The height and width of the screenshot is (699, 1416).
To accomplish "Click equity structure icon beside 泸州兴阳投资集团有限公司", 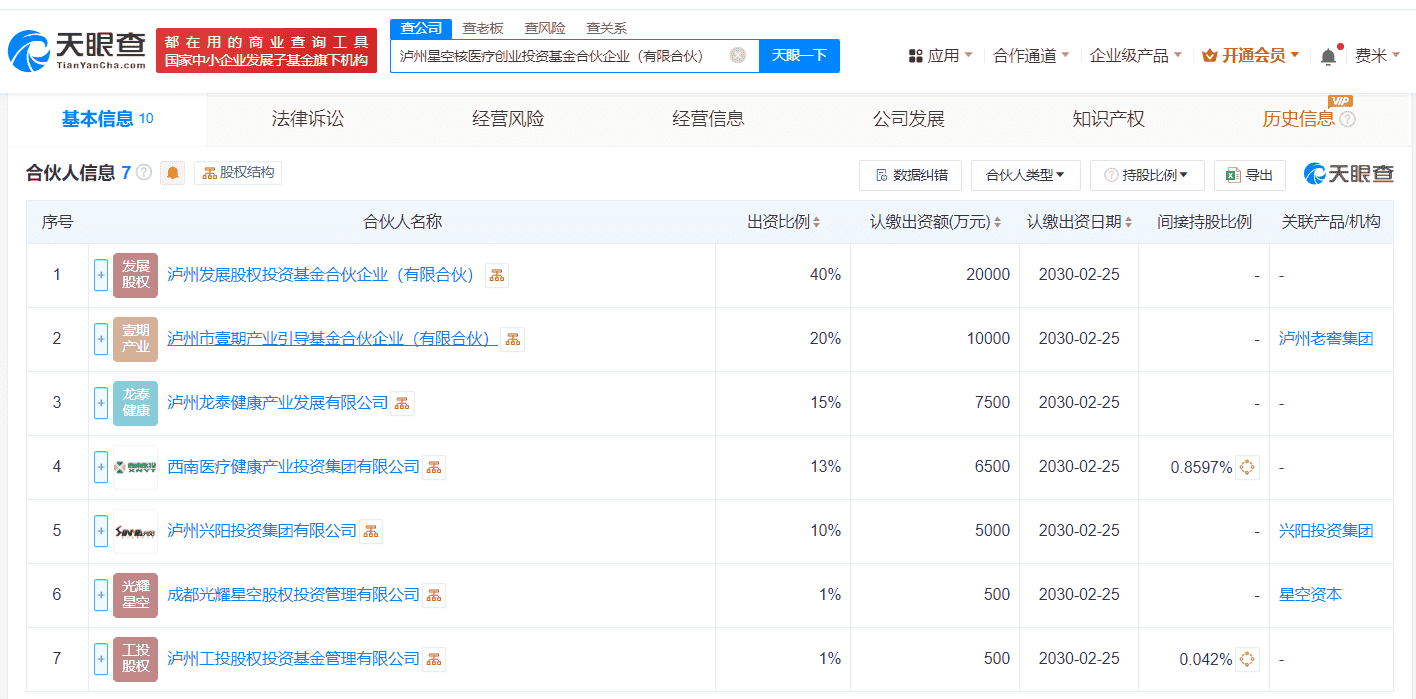I will point(371,531).
